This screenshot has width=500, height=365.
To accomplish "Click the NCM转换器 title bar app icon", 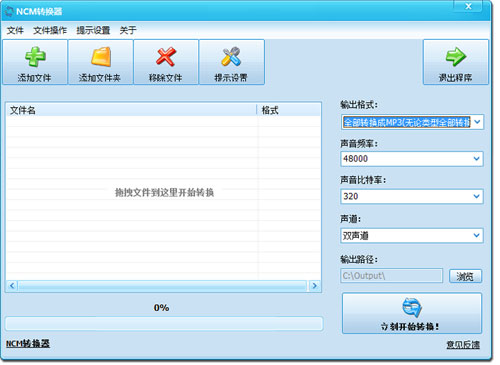I will coord(9,11).
